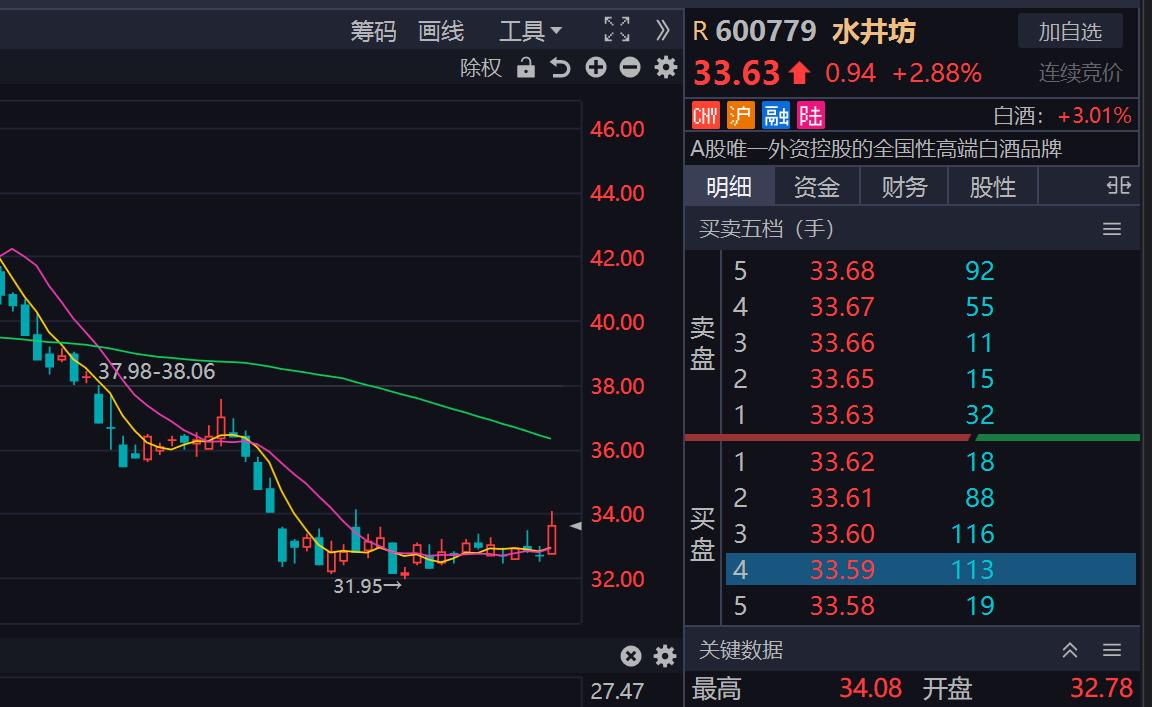Viewport: 1152px width, 707px height.
Task: Click current price arrow marker on axis
Action: coord(576,525)
